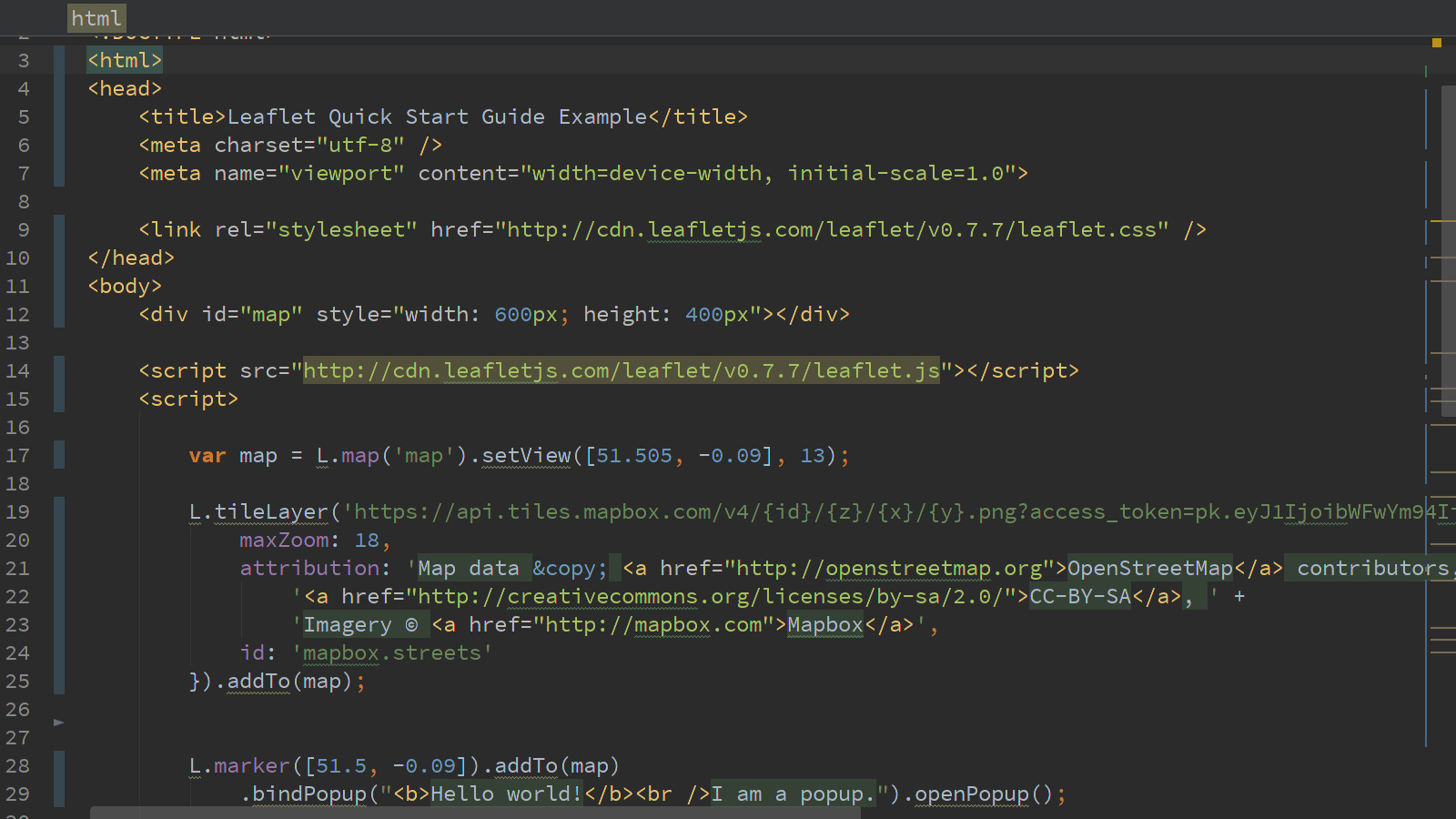This screenshot has height=819, width=1456.
Task: Click addTo(map) on line 25
Action: point(290,681)
